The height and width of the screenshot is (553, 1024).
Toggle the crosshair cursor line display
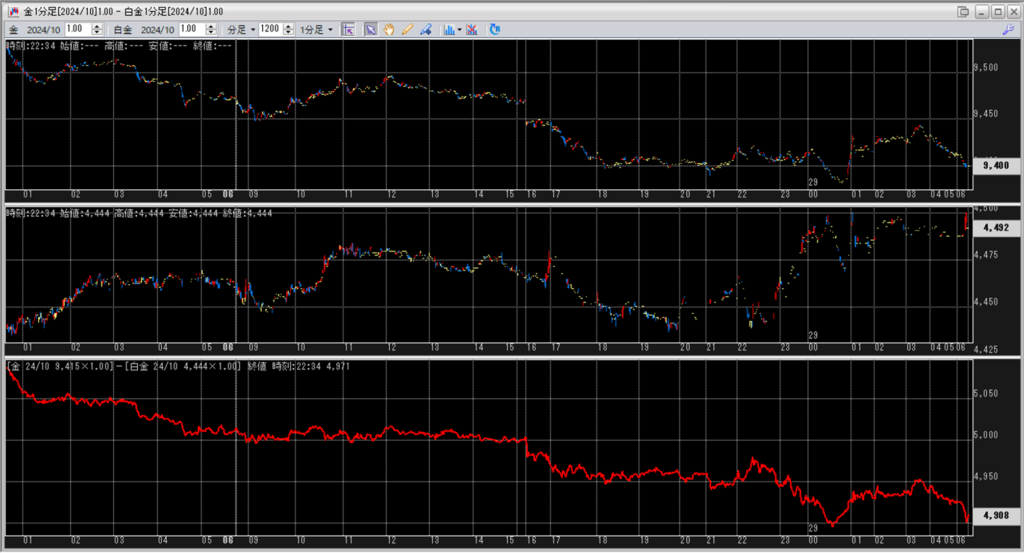(x=348, y=29)
